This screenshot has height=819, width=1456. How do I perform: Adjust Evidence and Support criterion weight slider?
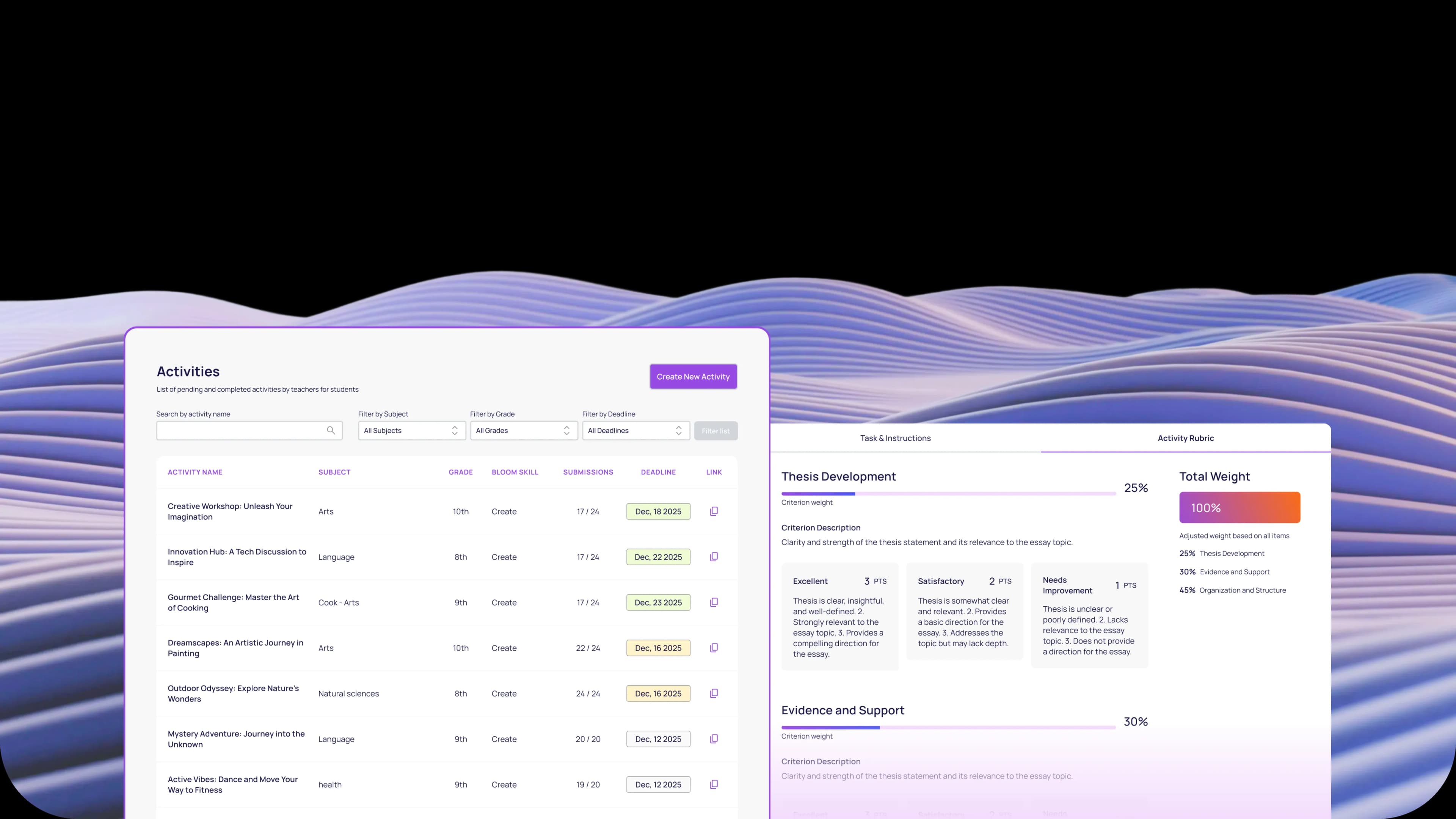point(948,728)
